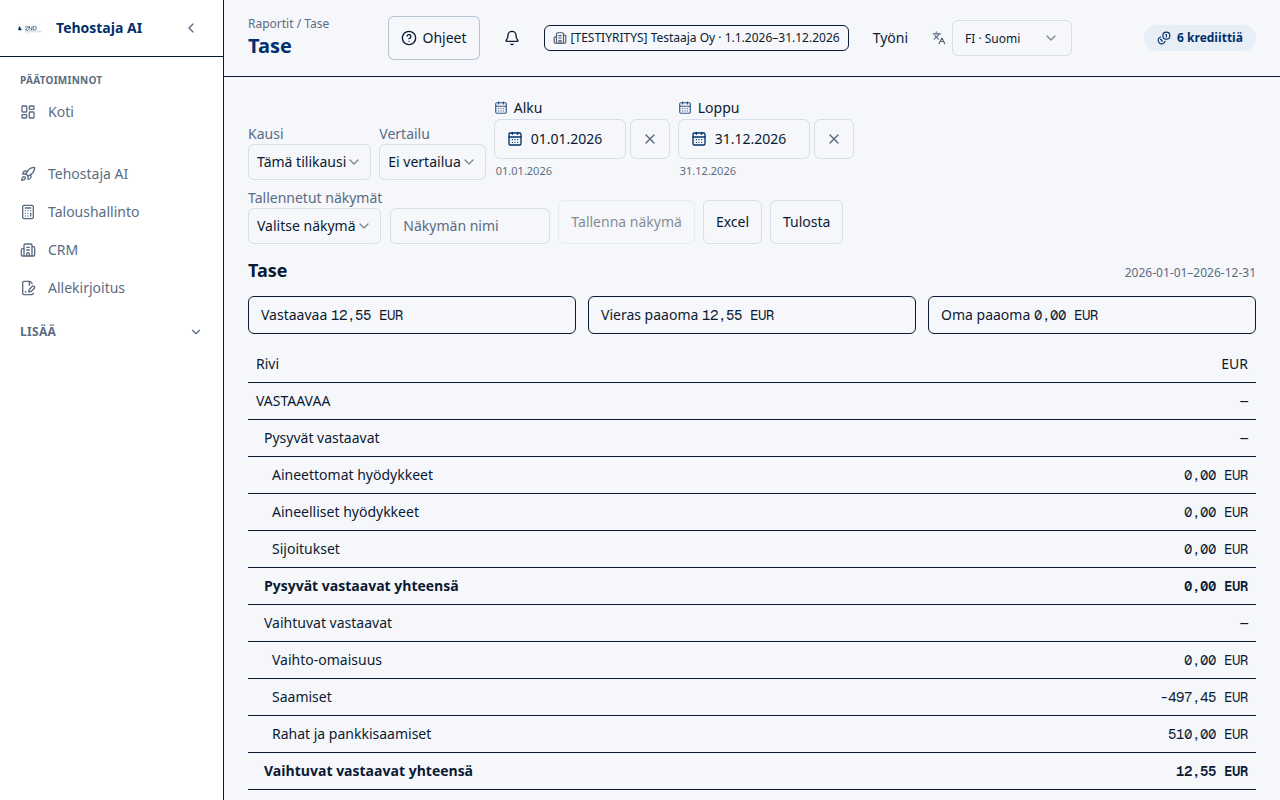Screen dimensions: 1280x800
Task: Click the Tallenna näkymä button
Action: [x=626, y=222]
